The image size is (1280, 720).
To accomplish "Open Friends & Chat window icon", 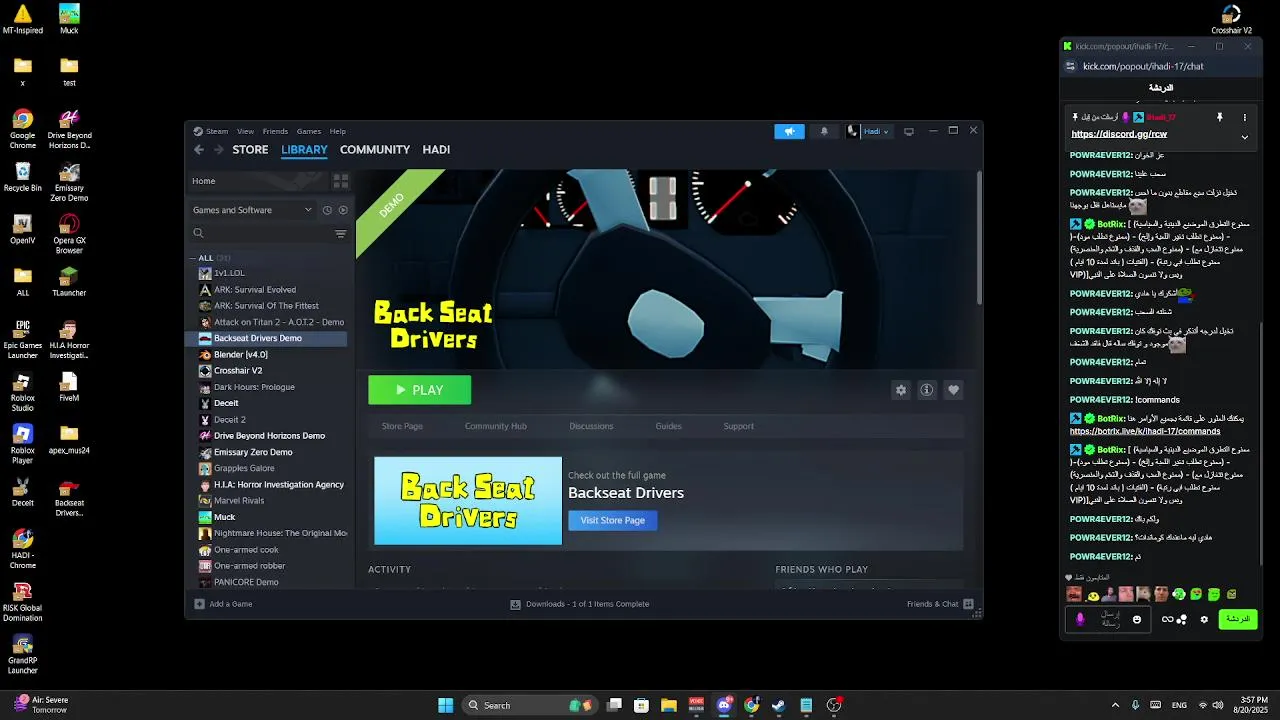I will 968,604.
